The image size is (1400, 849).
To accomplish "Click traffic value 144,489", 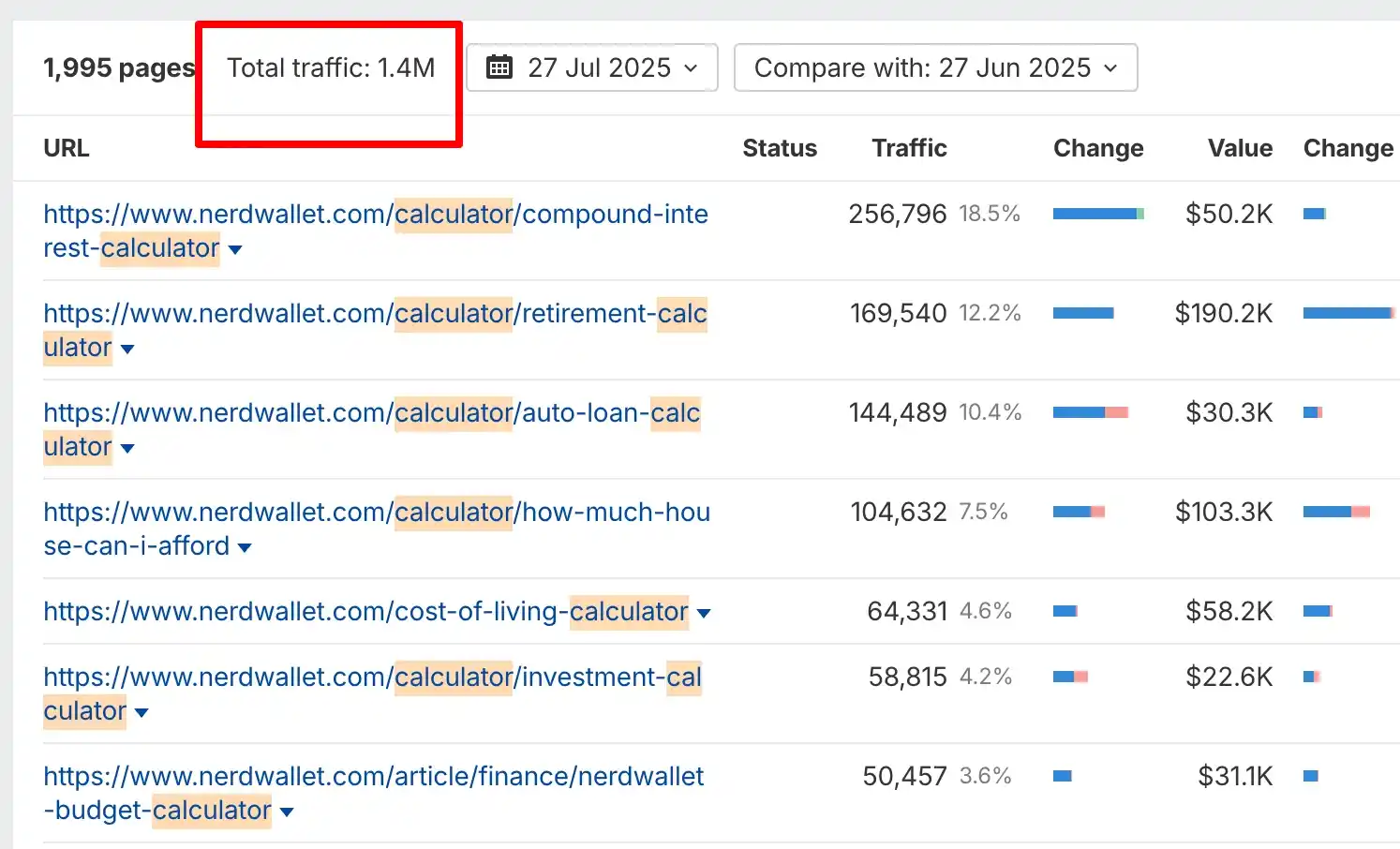I will (x=898, y=412).
